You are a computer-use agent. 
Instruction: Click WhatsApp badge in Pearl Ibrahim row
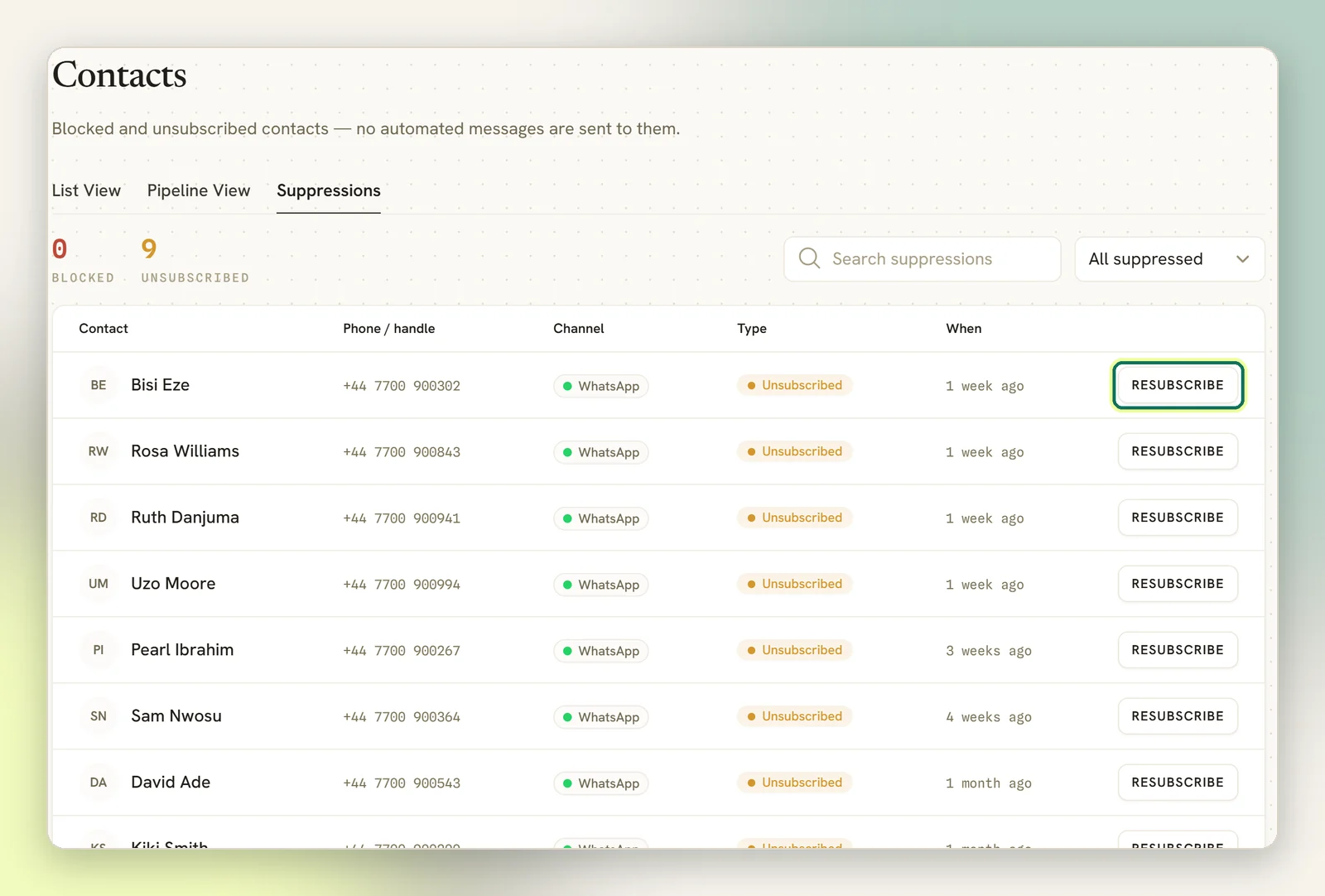click(601, 651)
